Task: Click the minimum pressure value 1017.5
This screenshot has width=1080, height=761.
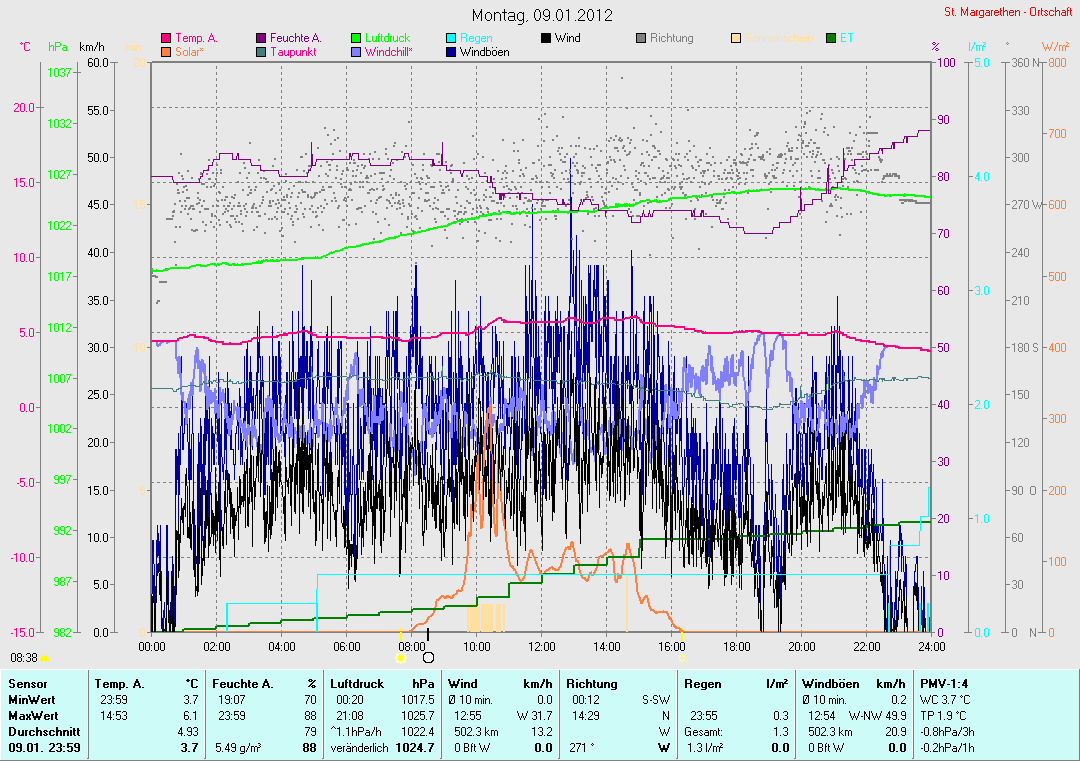Action: pos(417,700)
